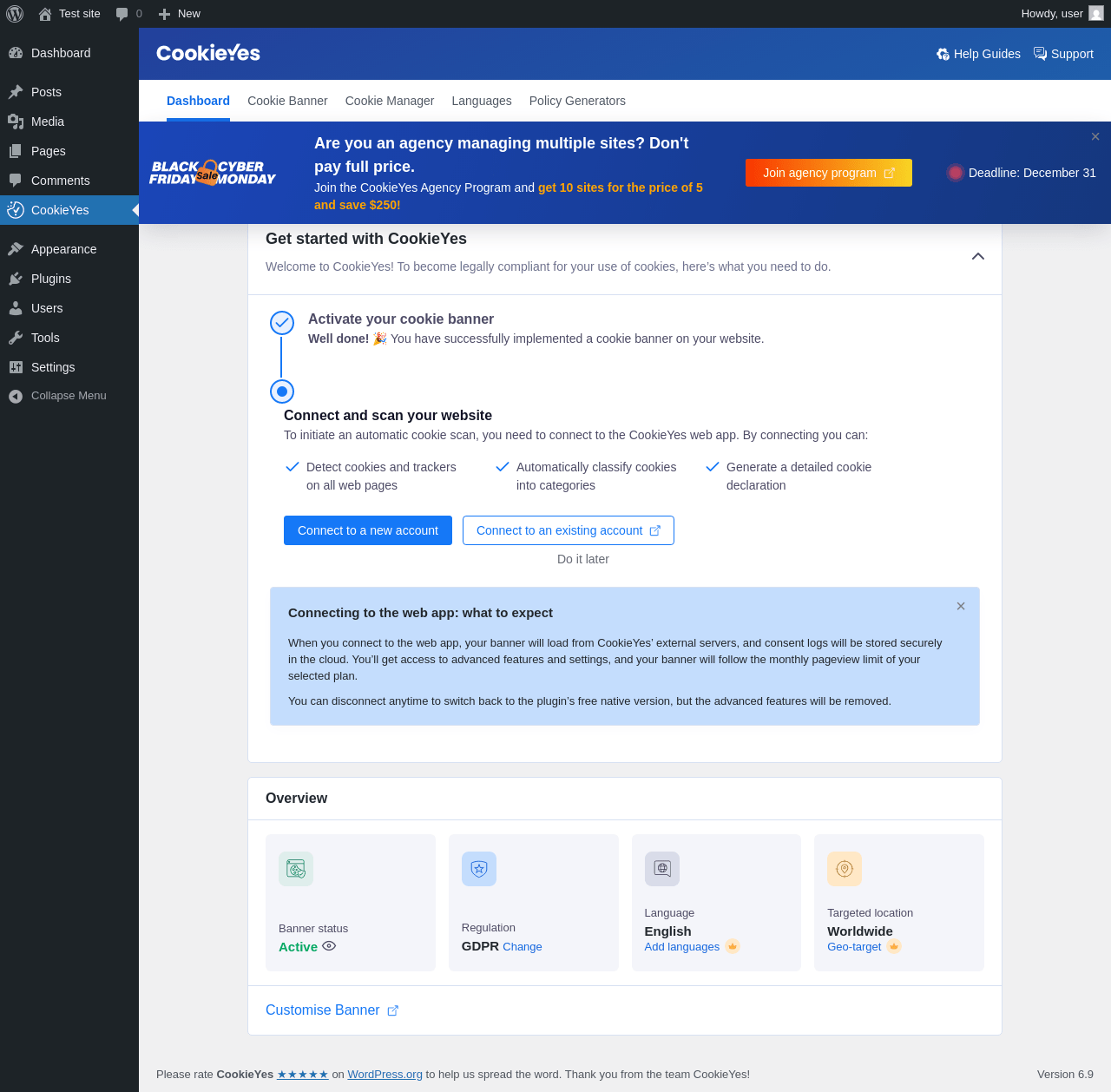
Task: Open the Customise Banner link
Action: [x=332, y=1010]
